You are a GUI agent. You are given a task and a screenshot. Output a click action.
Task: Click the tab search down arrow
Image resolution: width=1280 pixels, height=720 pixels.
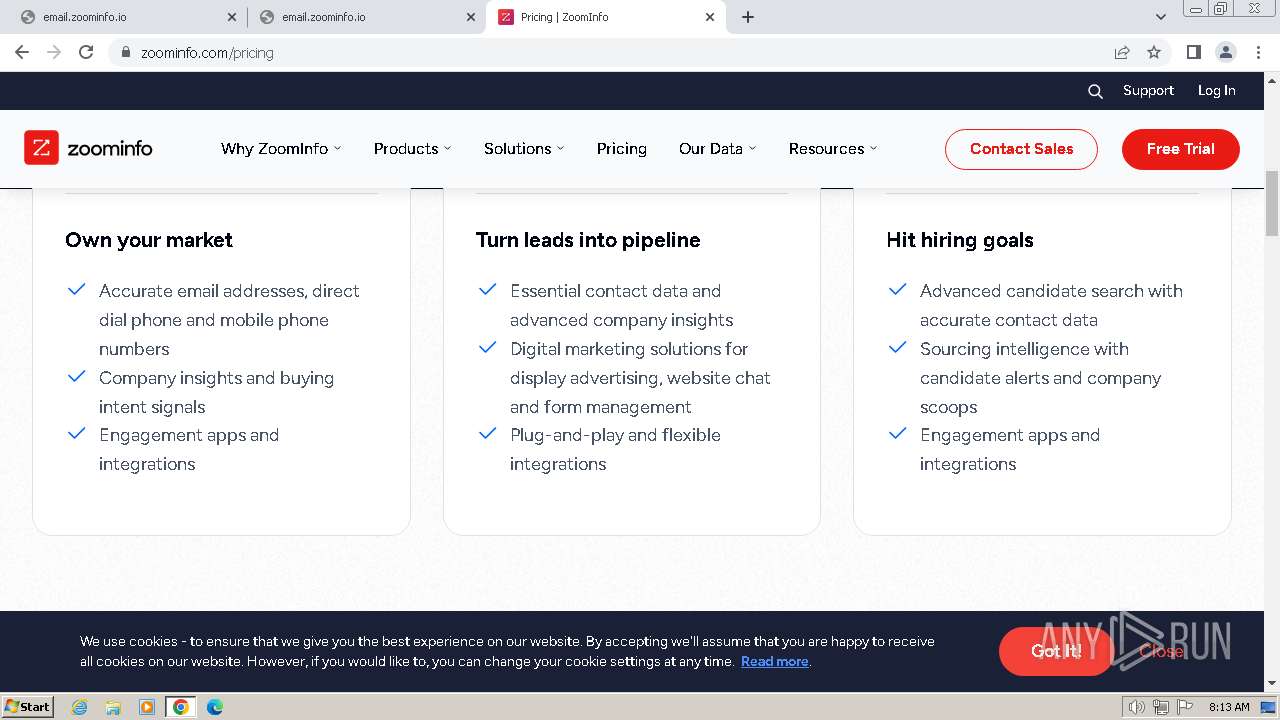click(1161, 17)
